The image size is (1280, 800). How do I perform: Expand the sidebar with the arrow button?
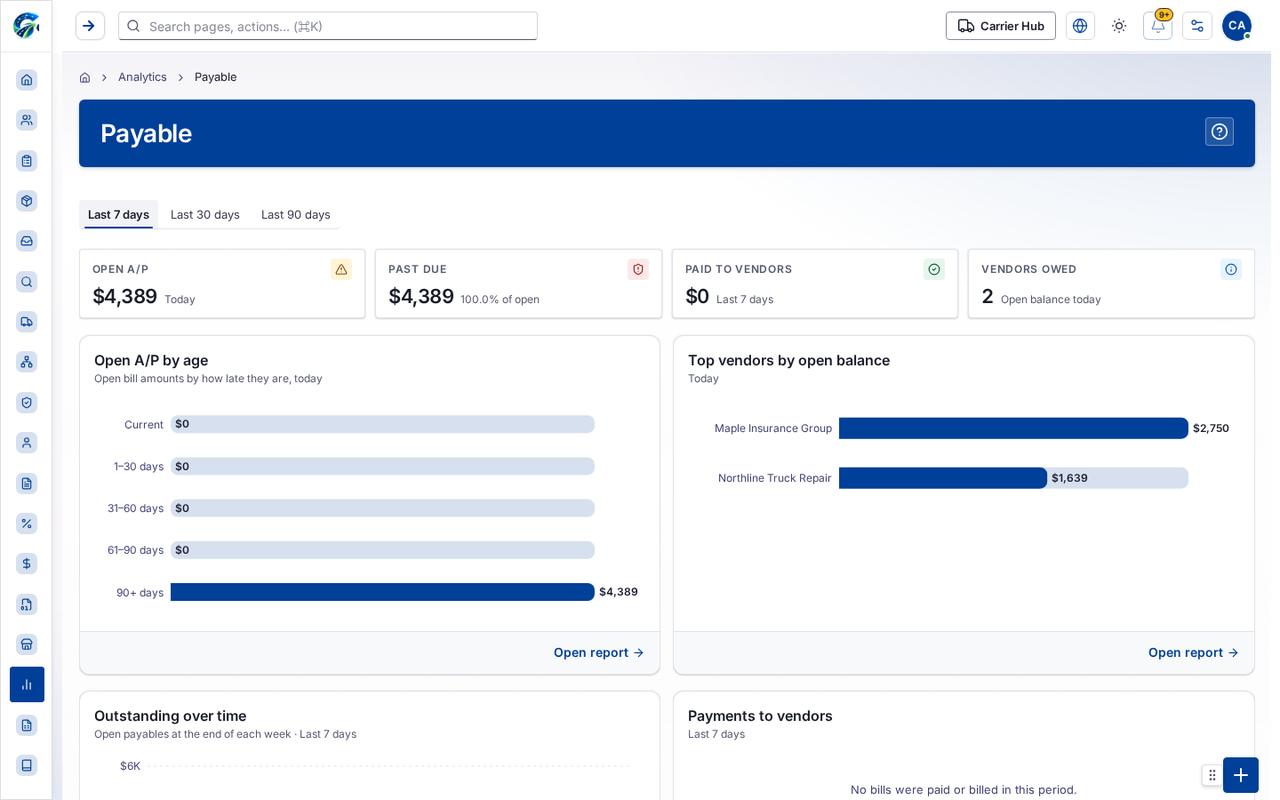(90, 26)
